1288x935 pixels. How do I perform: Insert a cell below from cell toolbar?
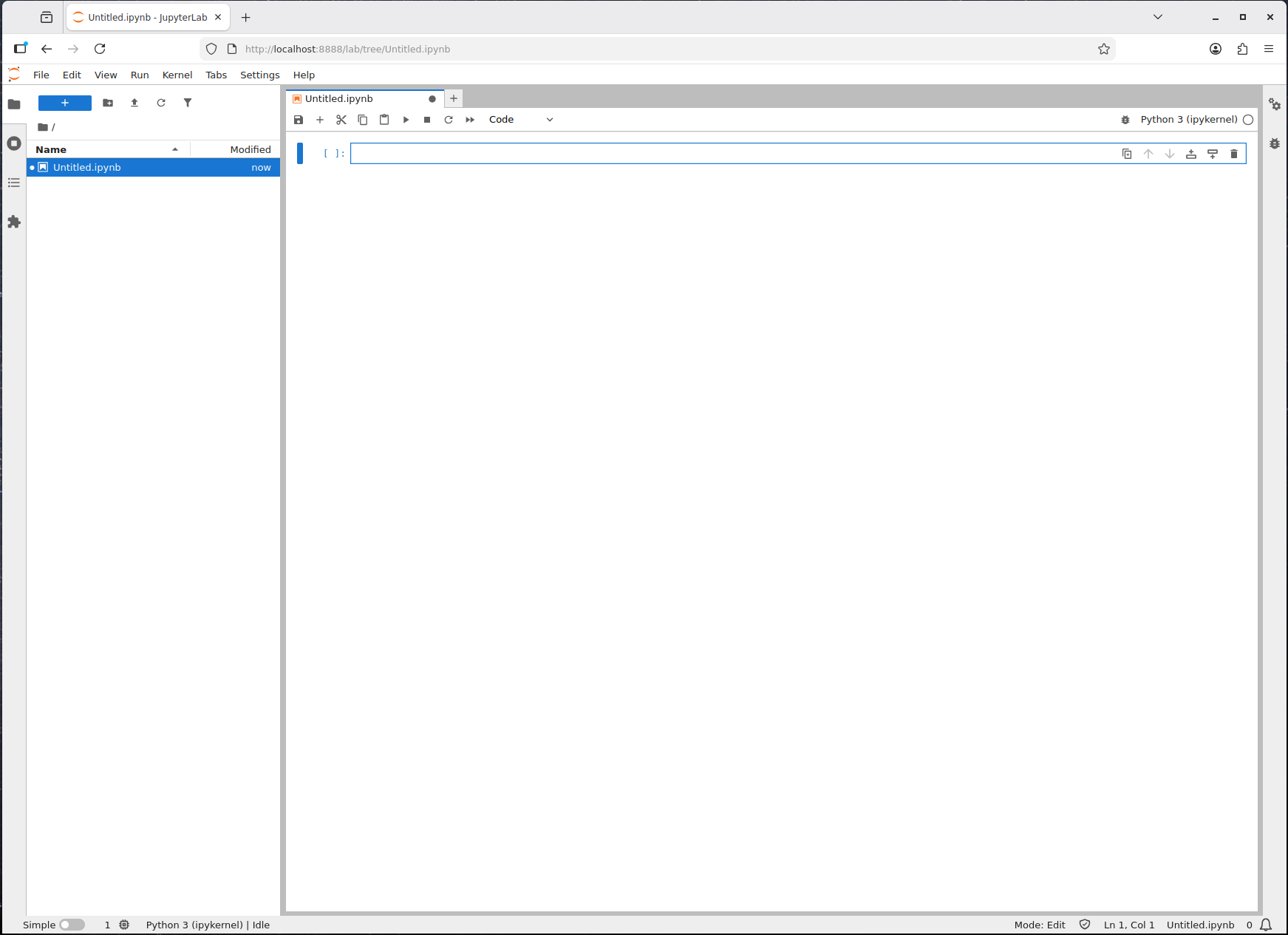pos(1213,154)
